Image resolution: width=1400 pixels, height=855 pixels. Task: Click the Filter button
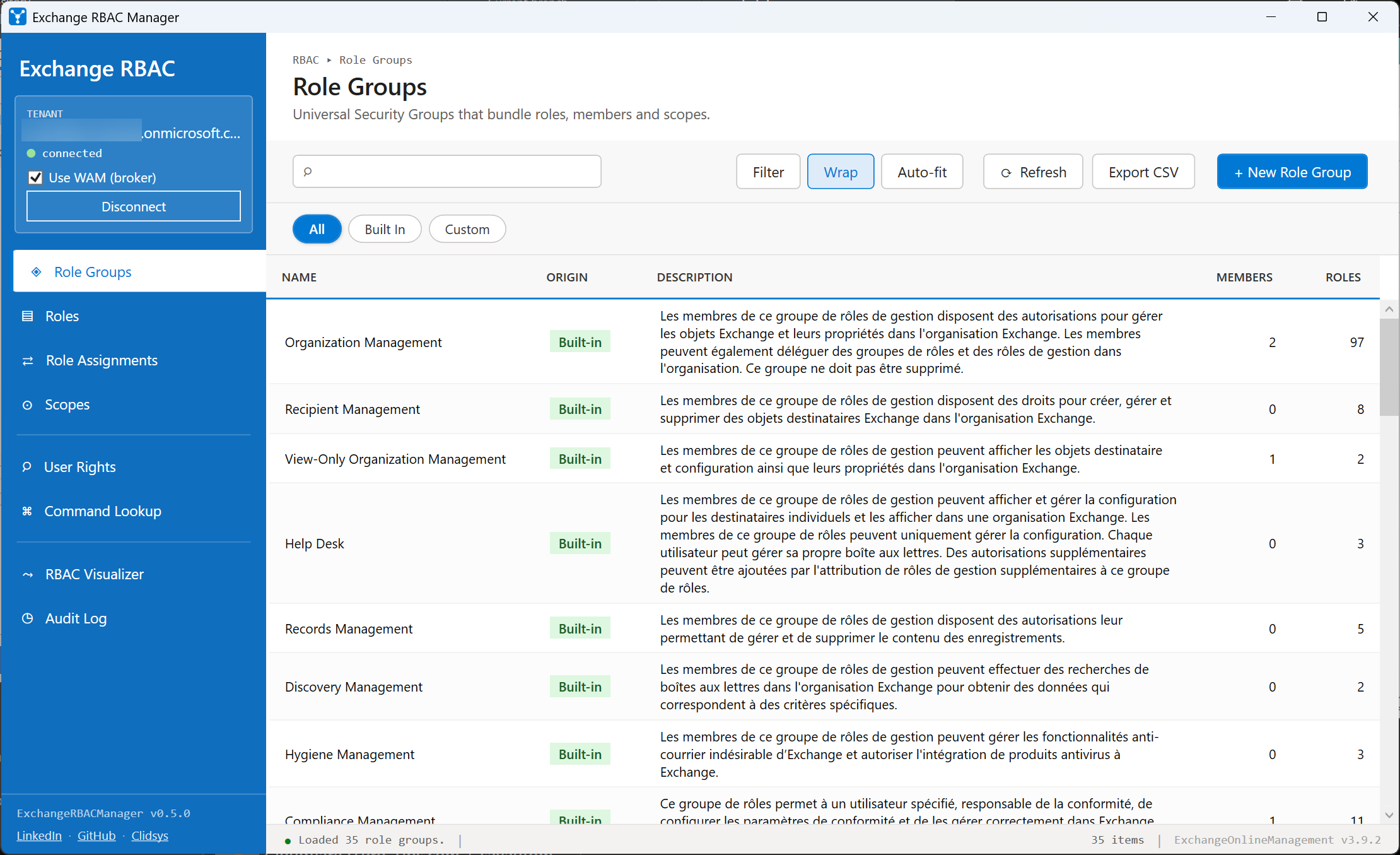768,172
